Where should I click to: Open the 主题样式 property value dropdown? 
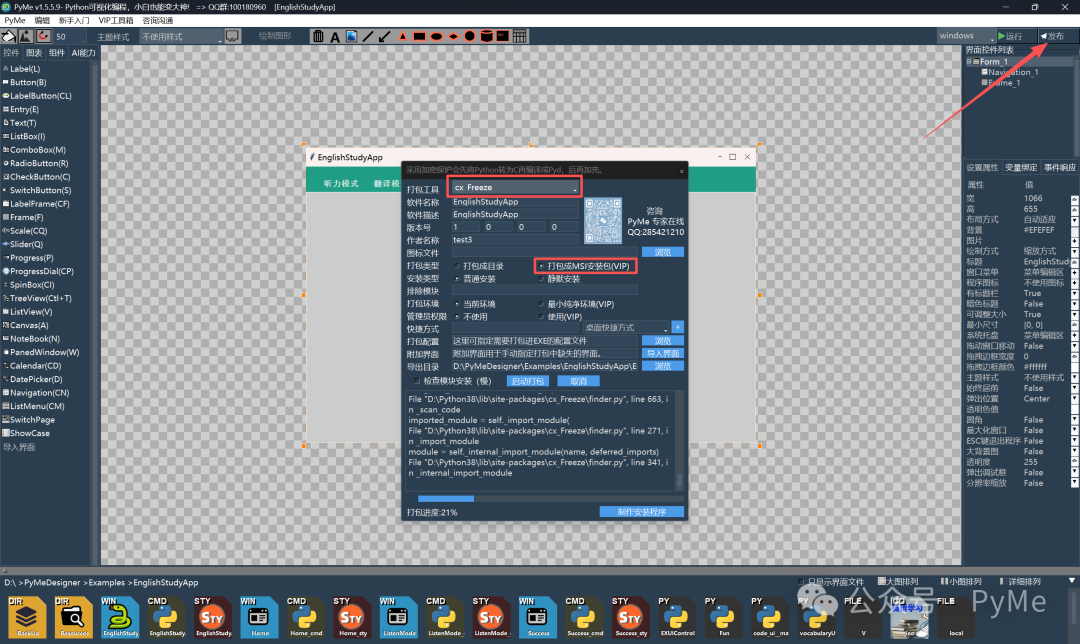coord(1074,378)
